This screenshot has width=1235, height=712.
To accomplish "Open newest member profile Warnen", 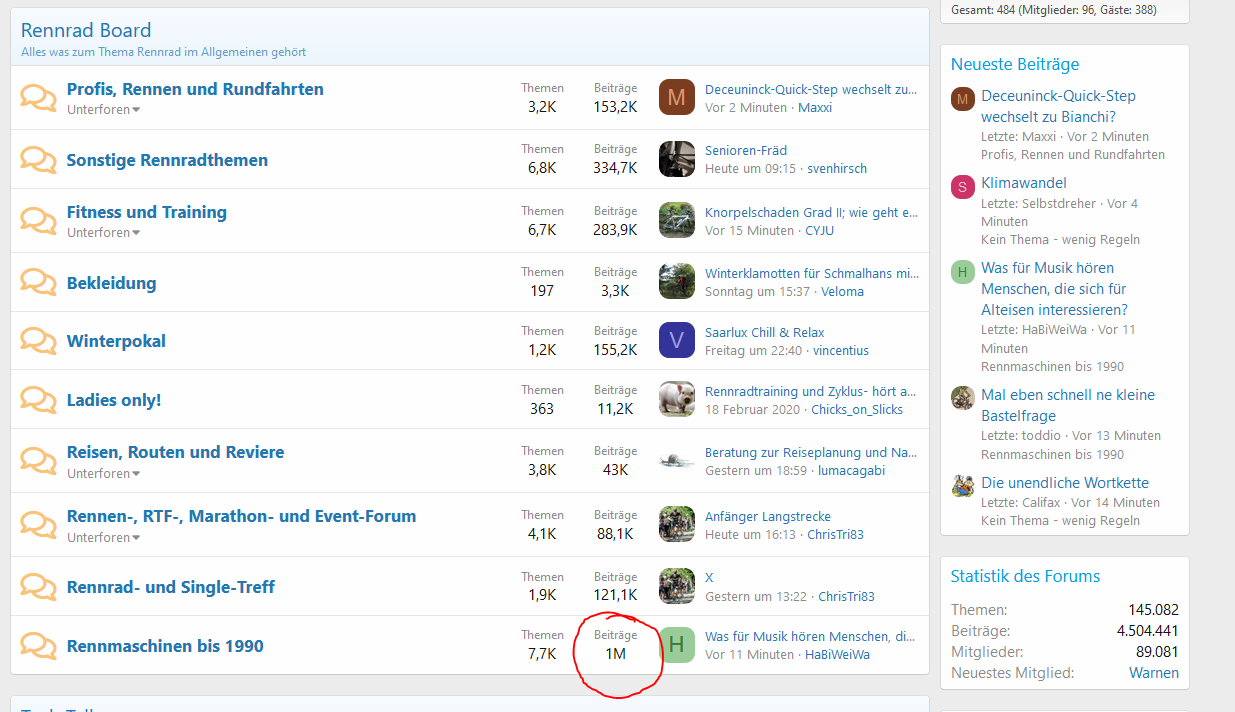I will coord(1153,673).
